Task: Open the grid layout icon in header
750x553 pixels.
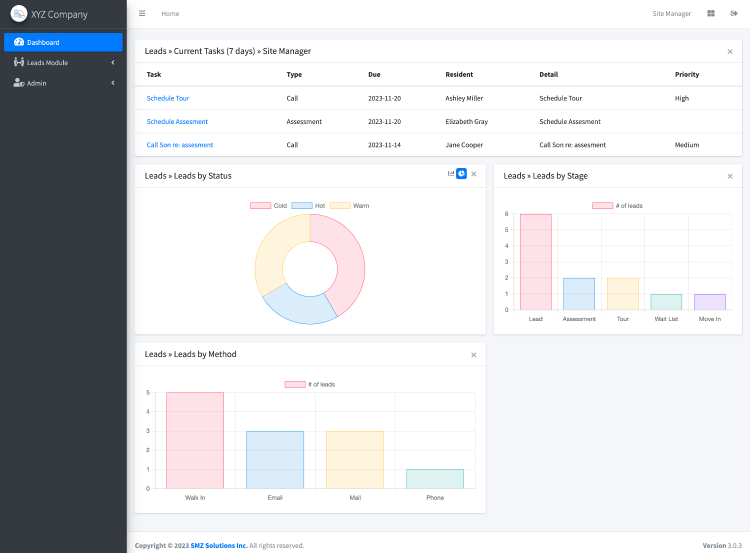Action: point(711,14)
